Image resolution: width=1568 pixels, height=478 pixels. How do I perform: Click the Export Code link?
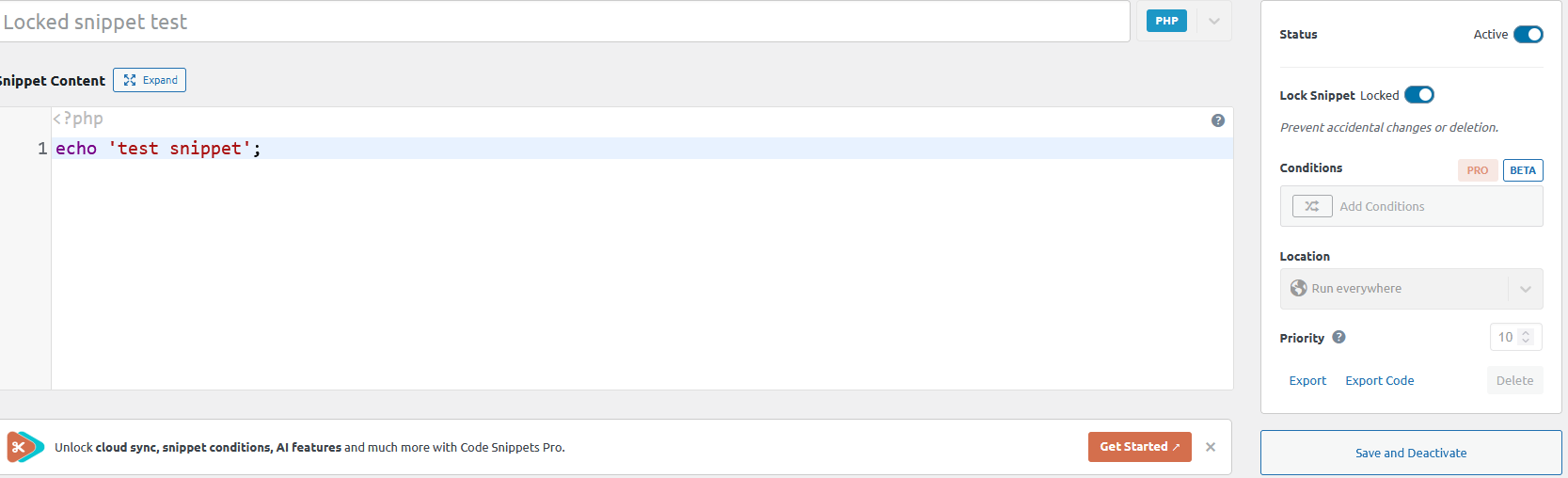click(1379, 380)
